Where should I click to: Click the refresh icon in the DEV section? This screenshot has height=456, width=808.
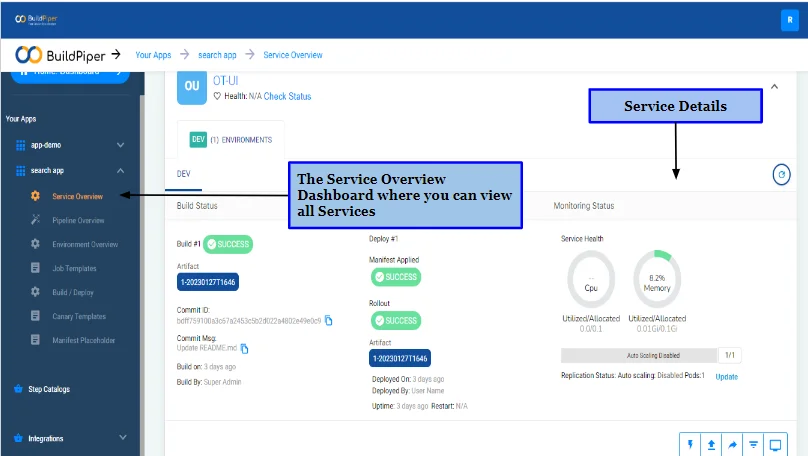[x=781, y=175]
